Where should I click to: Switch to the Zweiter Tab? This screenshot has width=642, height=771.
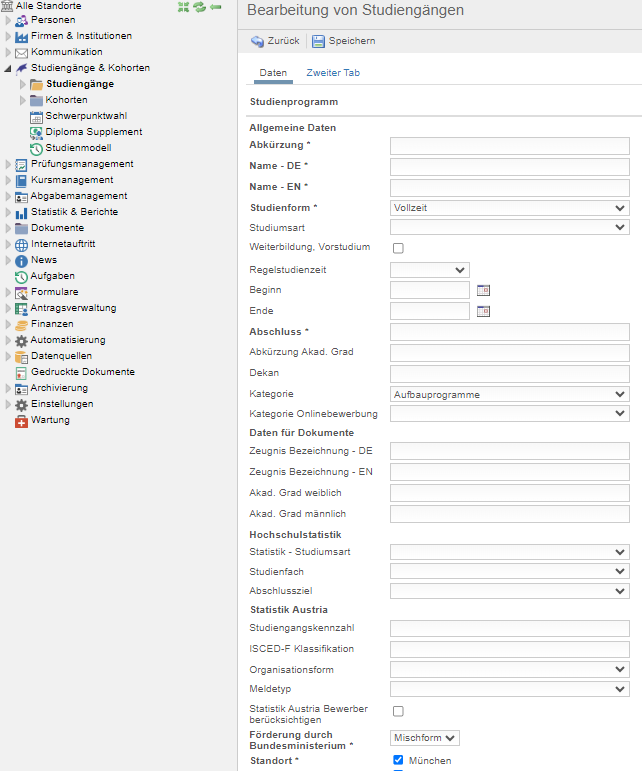(x=333, y=73)
